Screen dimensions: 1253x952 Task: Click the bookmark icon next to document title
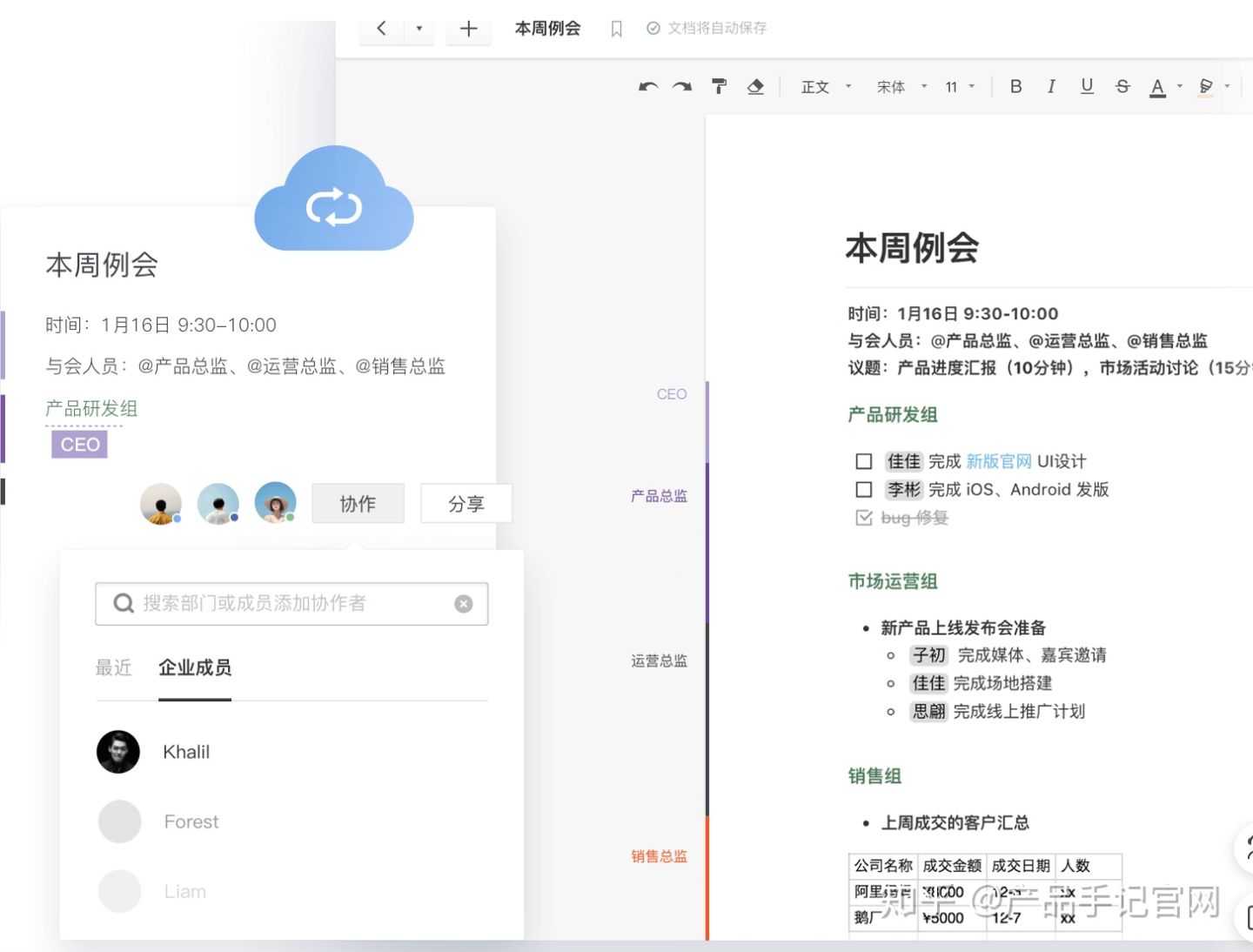click(x=617, y=28)
